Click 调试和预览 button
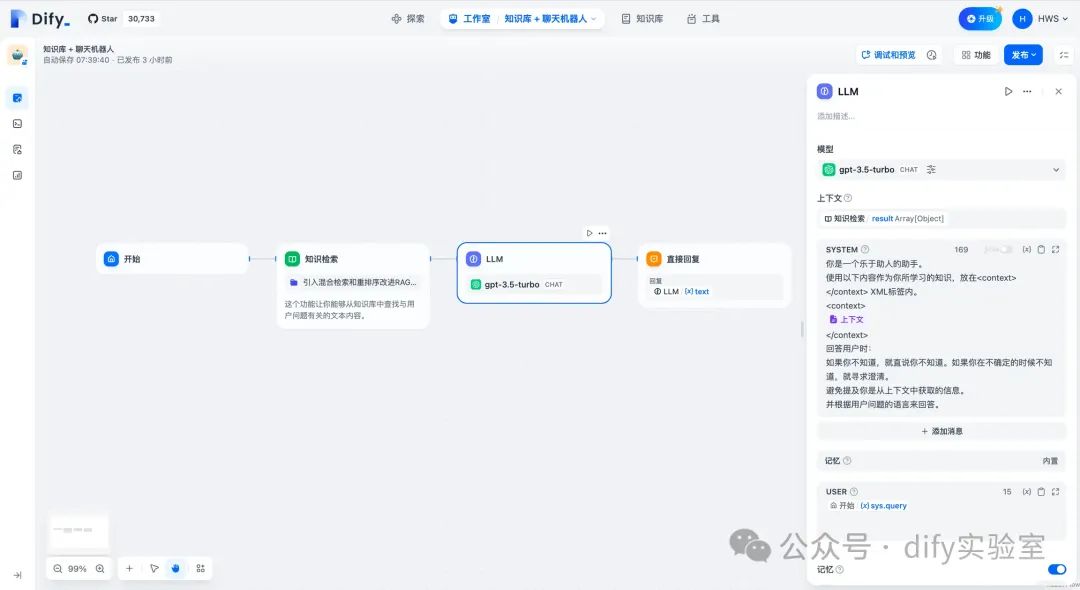This screenshot has height=590, width=1080. pyautogui.click(x=888, y=55)
